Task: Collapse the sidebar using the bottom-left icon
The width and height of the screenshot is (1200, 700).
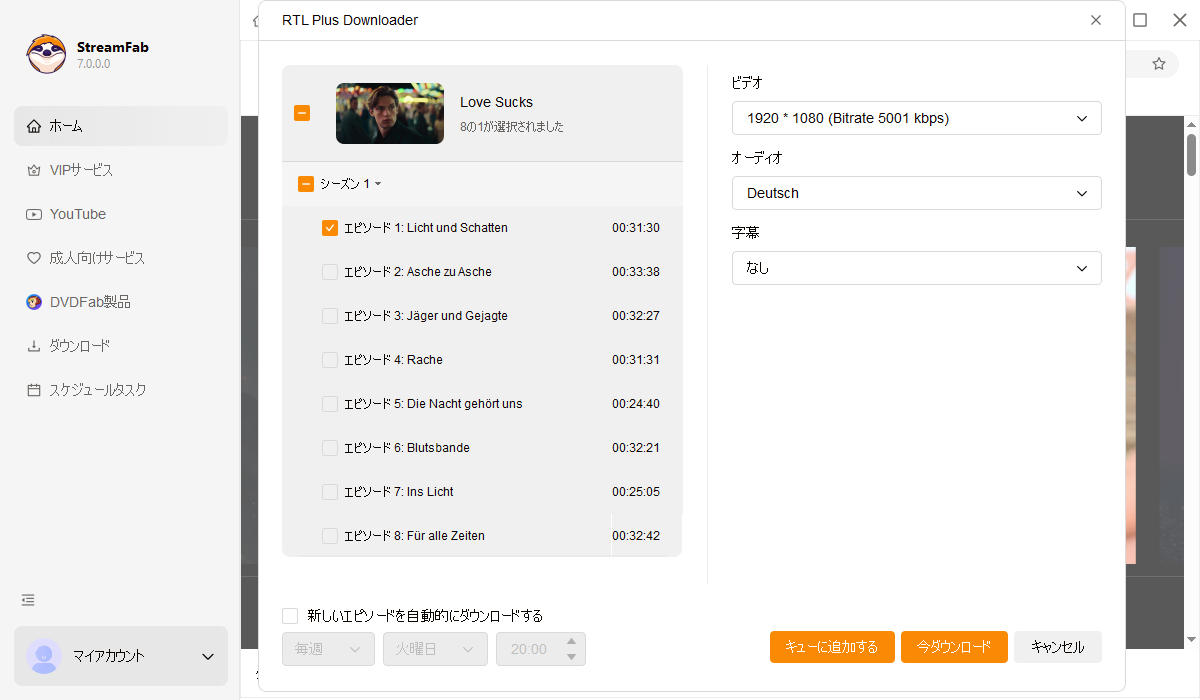Action: click(x=27, y=599)
